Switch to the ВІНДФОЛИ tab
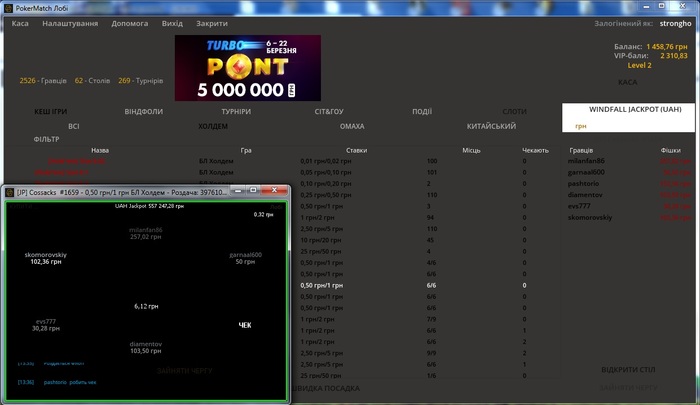The width and height of the screenshot is (700, 405). (x=144, y=112)
